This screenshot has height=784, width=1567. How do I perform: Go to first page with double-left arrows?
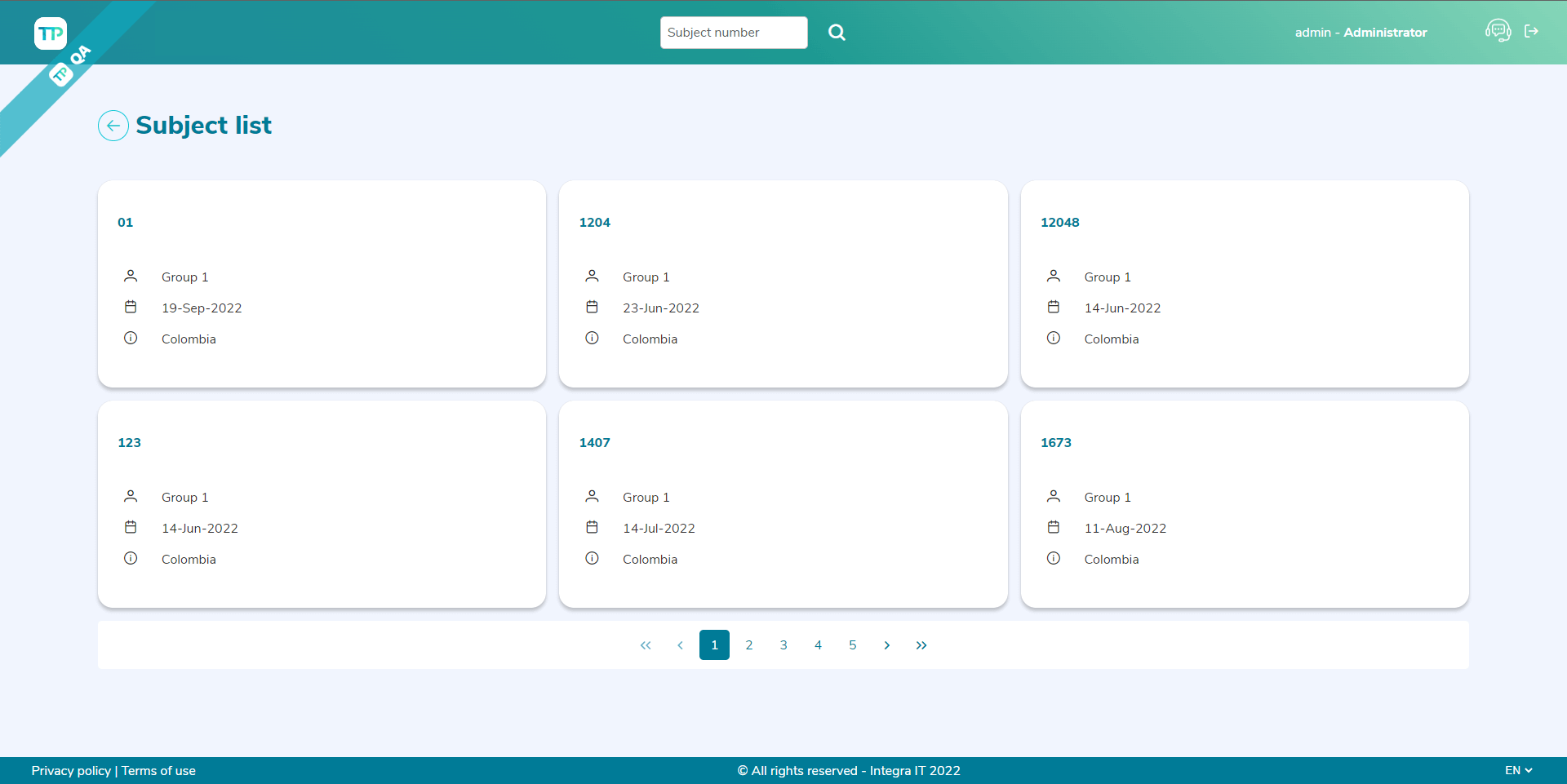(646, 645)
